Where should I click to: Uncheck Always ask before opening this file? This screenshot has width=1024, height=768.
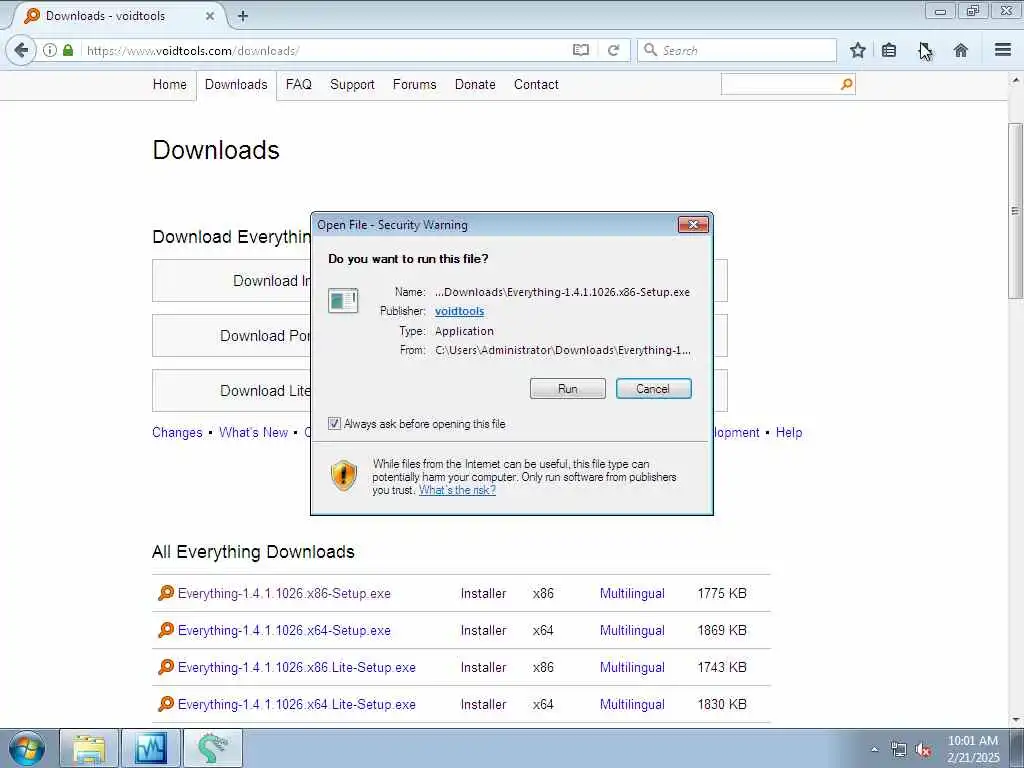[334, 423]
